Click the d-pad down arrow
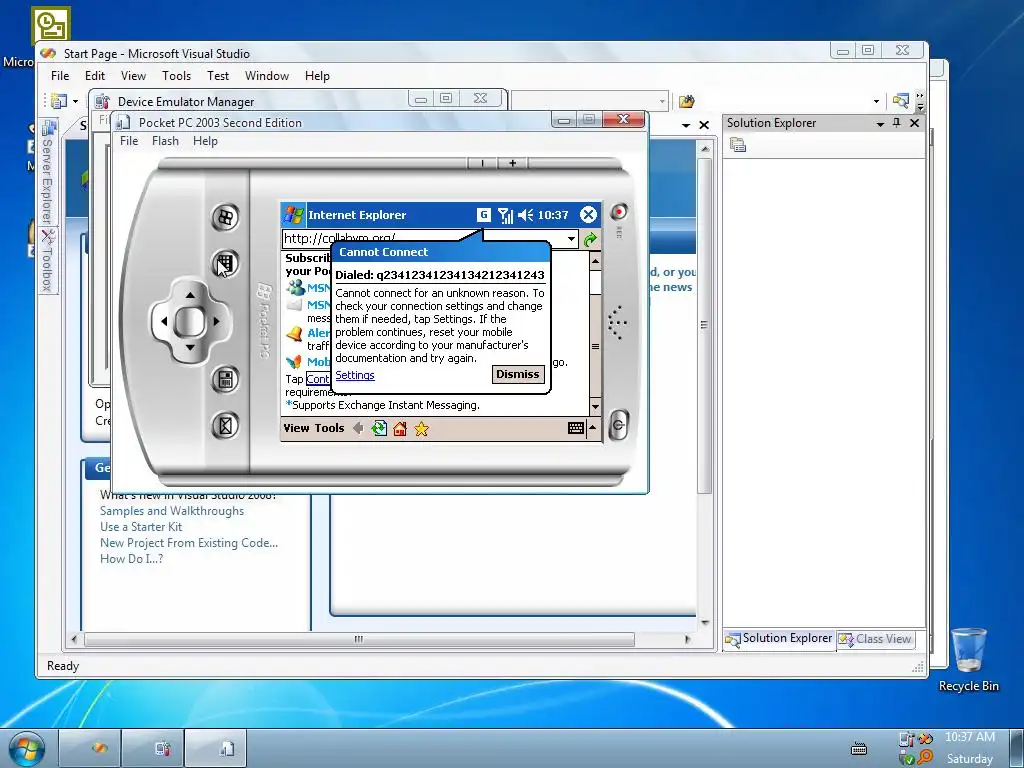 click(190, 347)
